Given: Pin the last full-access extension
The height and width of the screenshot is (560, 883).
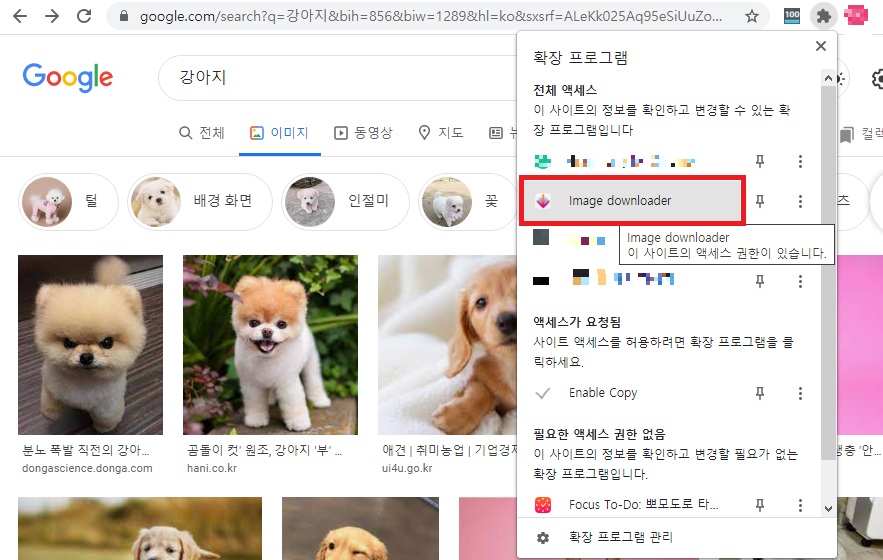Looking at the screenshot, I should [x=760, y=281].
